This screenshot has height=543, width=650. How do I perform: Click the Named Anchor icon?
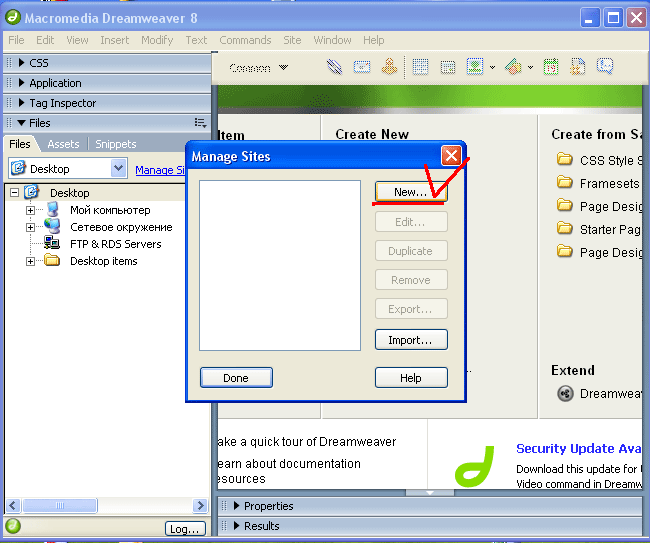pos(389,67)
